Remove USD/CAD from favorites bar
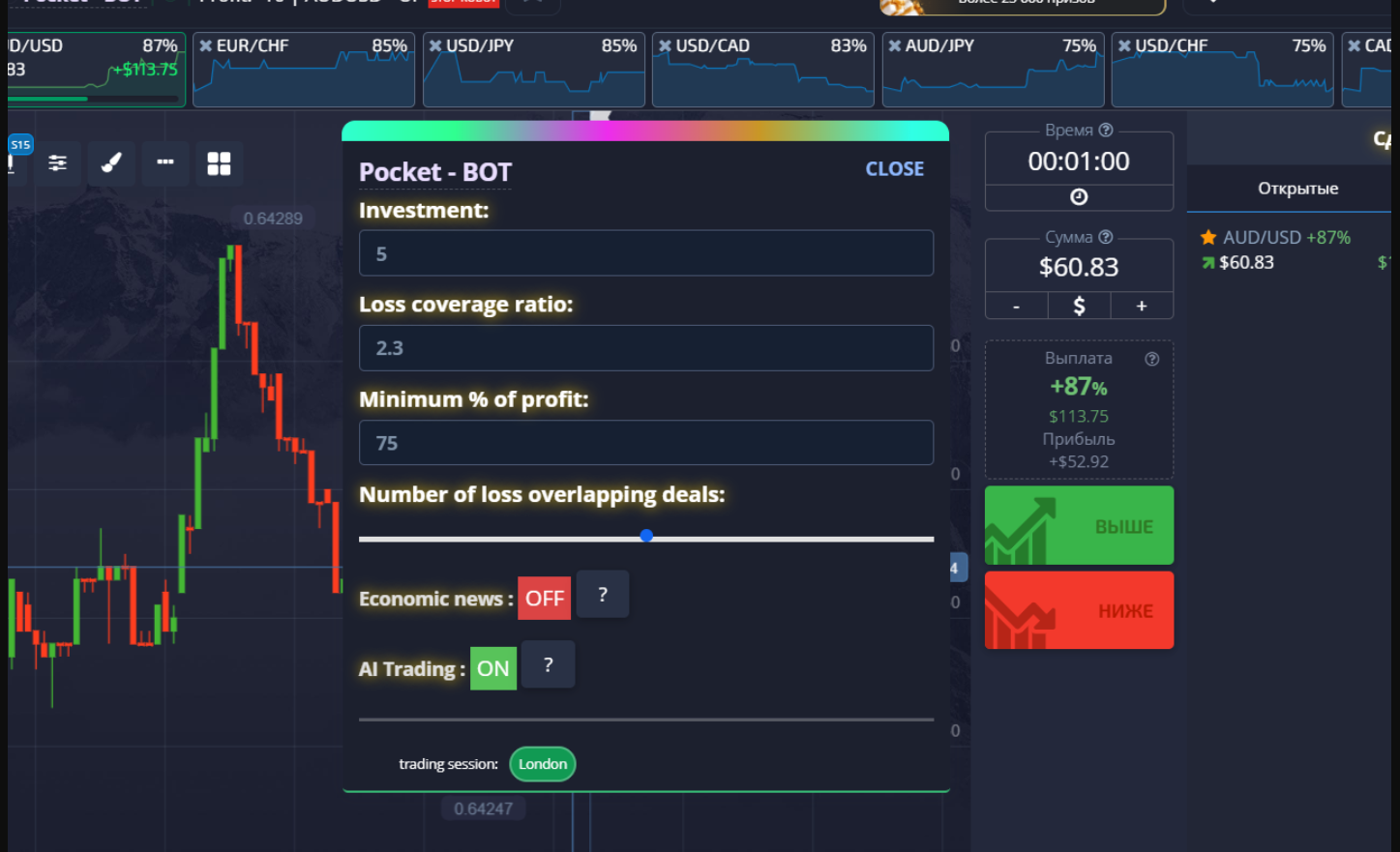This screenshot has height=852, width=1400. tap(665, 45)
